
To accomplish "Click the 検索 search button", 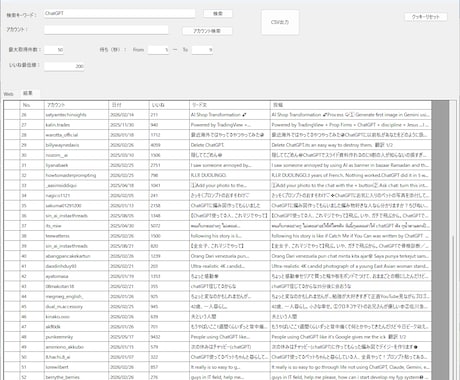I will pos(218,14).
